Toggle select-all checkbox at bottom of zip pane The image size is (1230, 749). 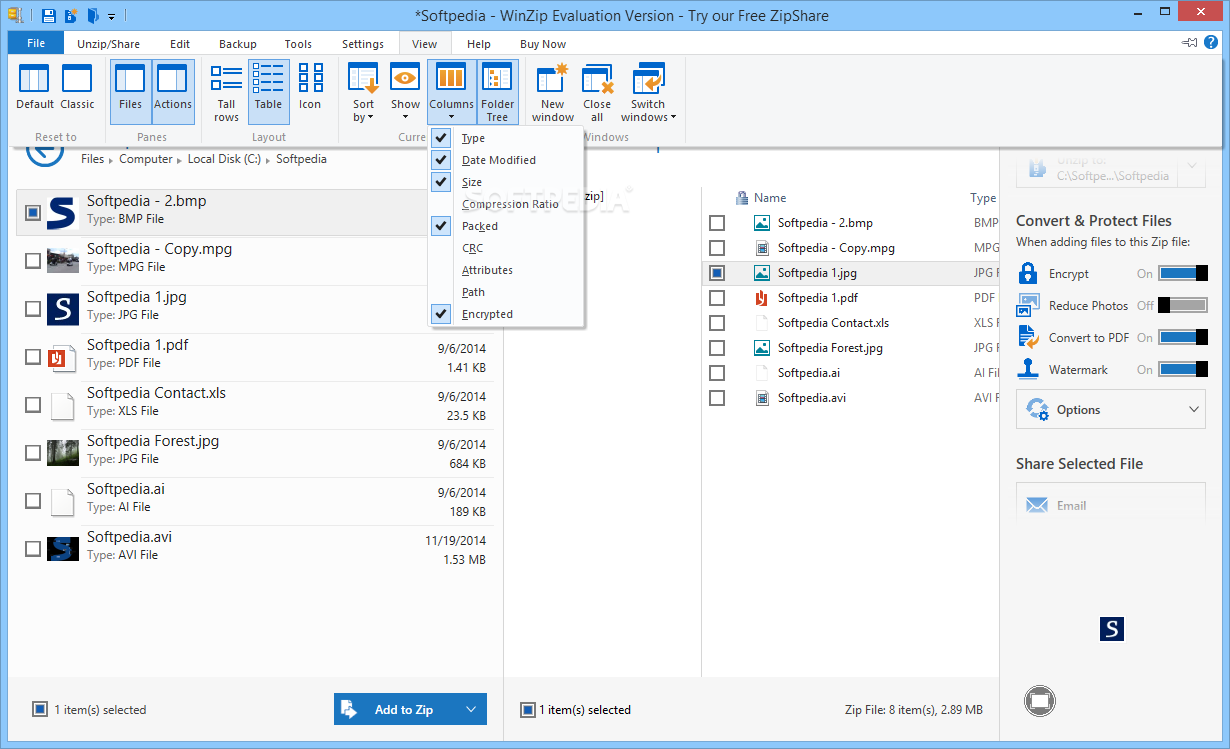click(x=528, y=709)
